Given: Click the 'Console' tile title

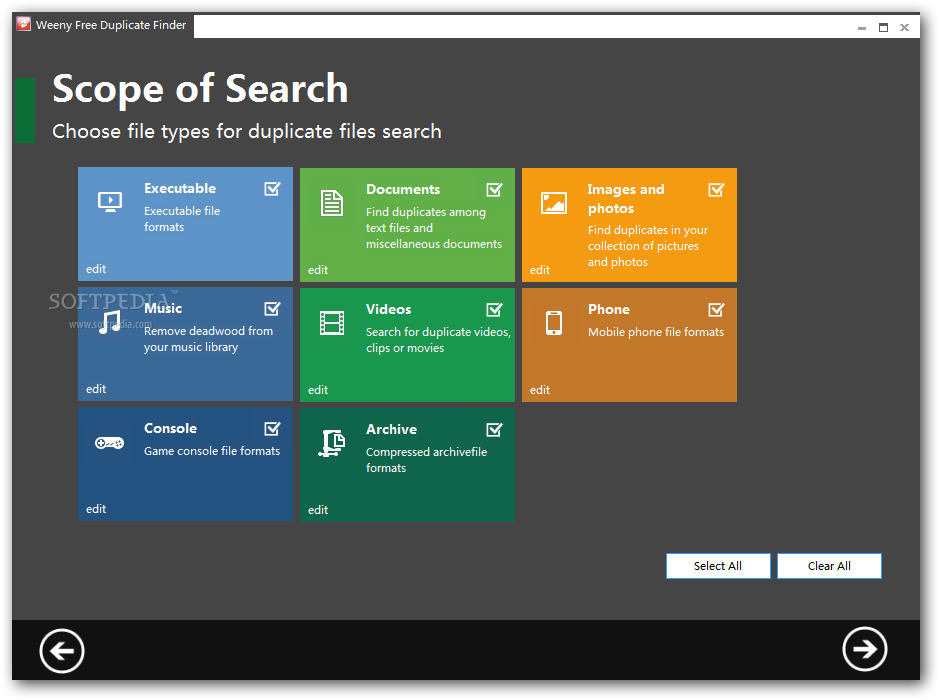Looking at the screenshot, I should [170, 428].
